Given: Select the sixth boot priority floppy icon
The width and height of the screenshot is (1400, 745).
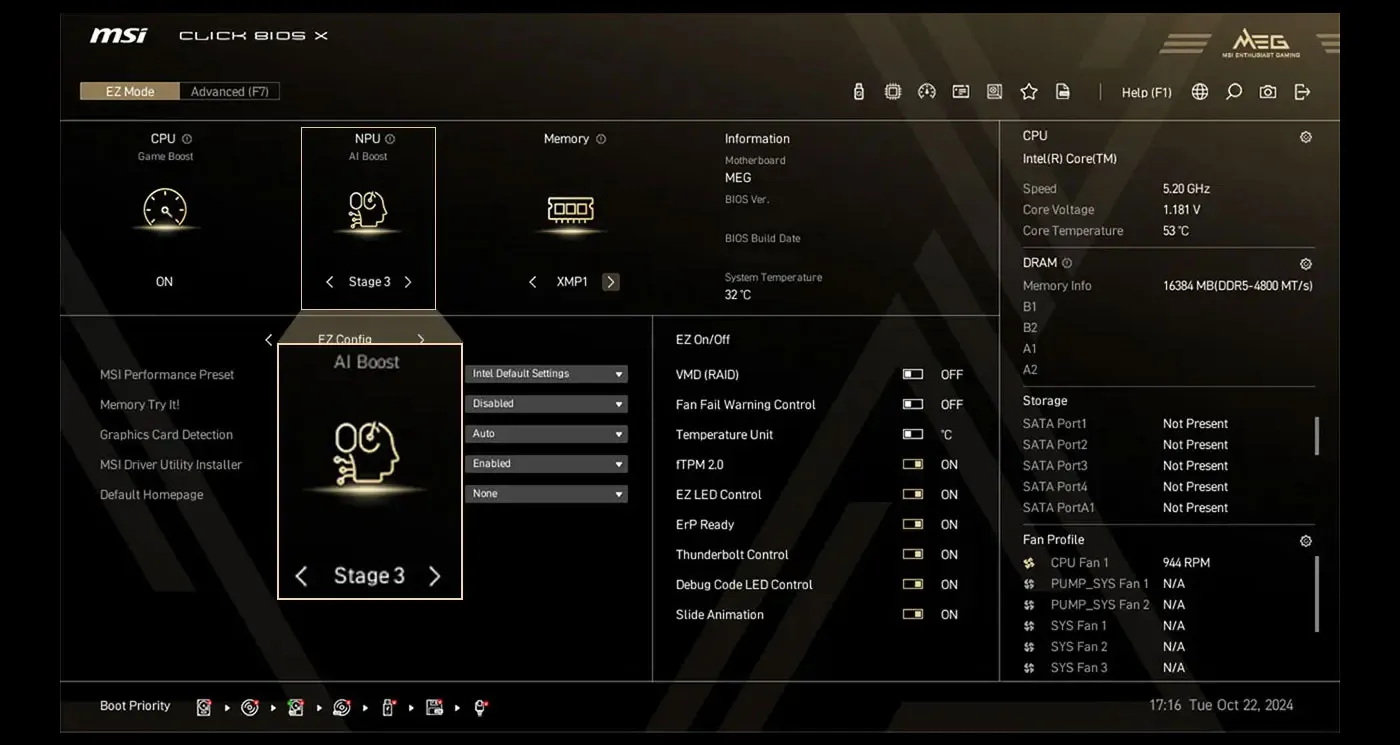Looking at the screenshot, I should [434, 707].
